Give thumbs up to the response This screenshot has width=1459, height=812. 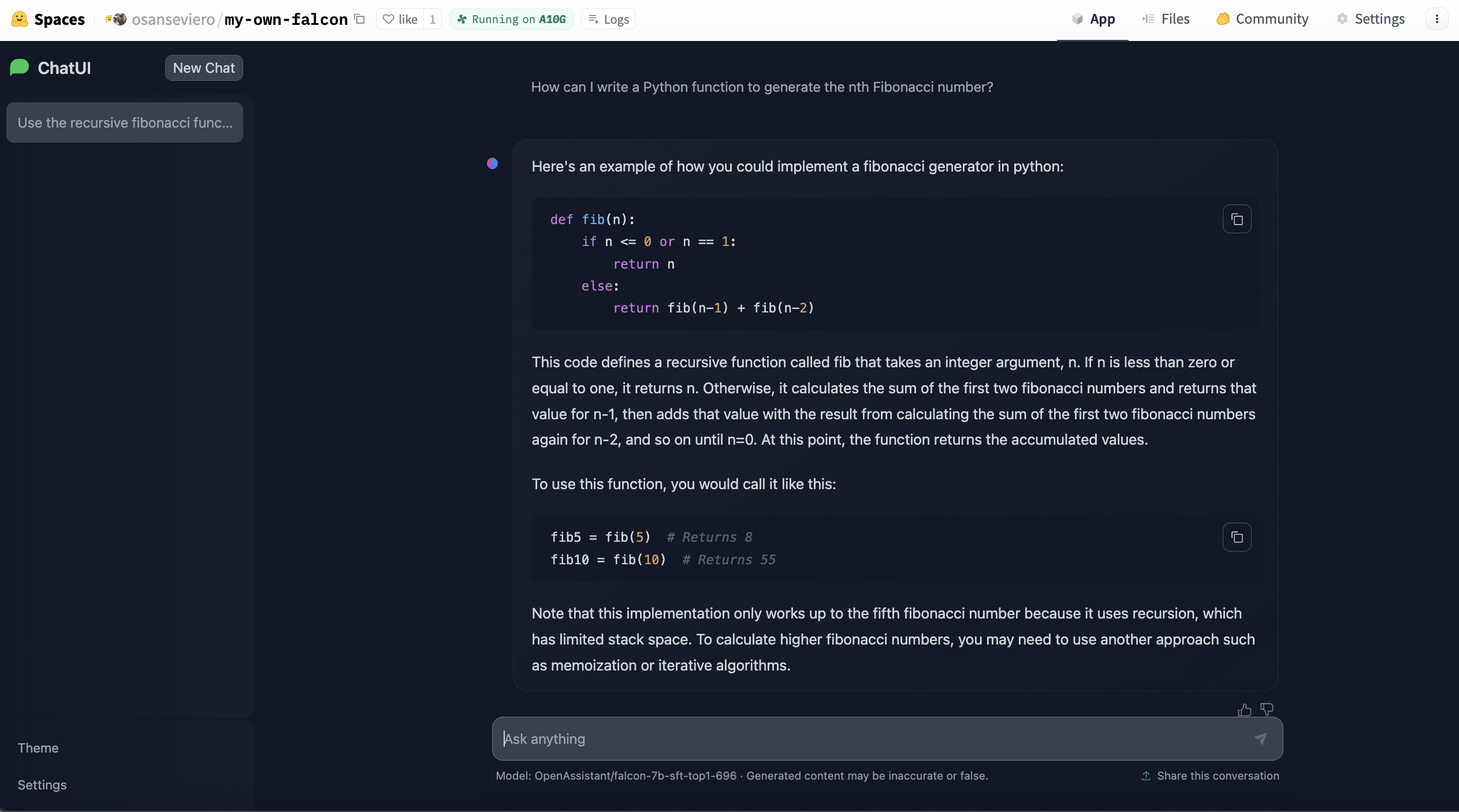(1244, 710)
